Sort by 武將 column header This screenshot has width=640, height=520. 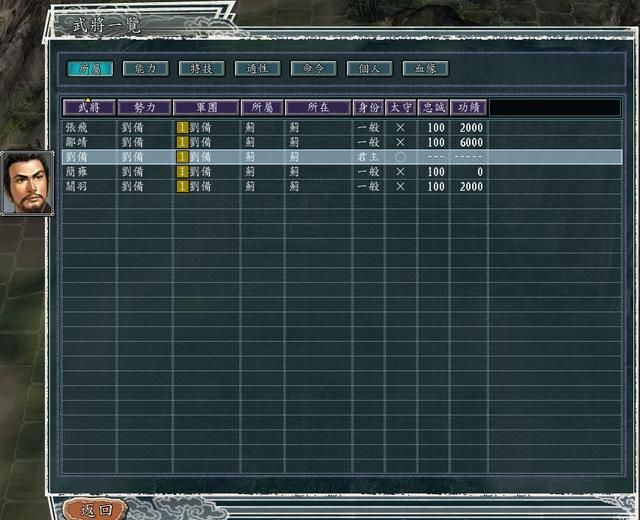(x=89, y=107)
